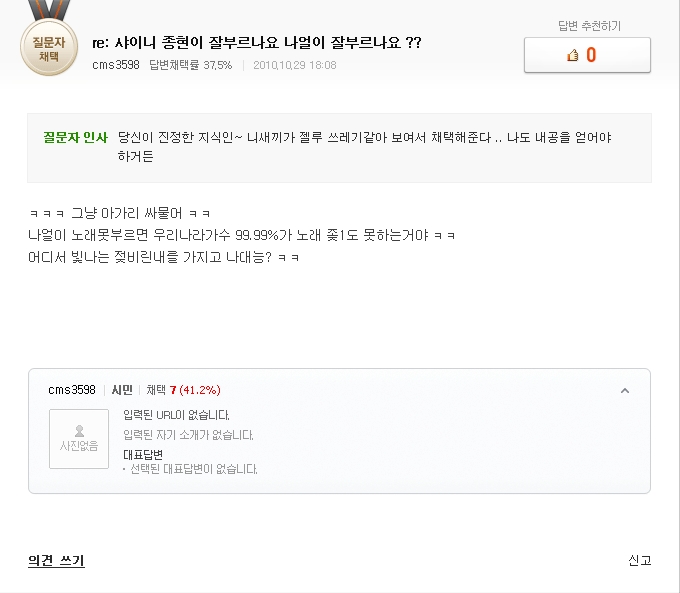Open cms3598 username under the answer title
680x593 pixels.
[x=116, y=65]
